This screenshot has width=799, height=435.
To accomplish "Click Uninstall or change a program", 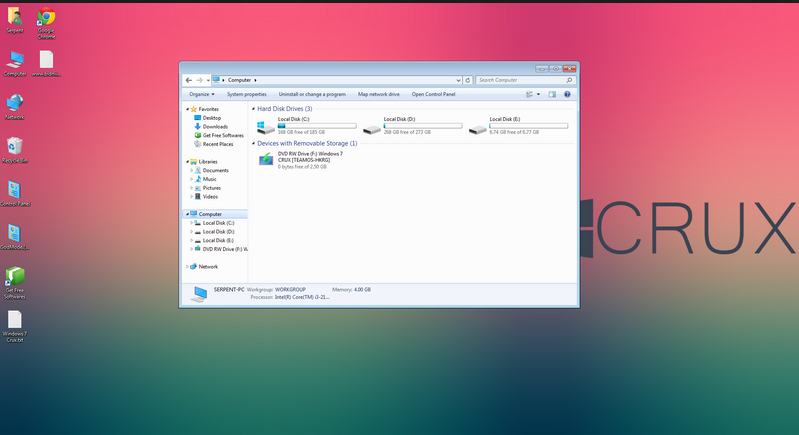I will pyautogui.click(x=312, y=94).
